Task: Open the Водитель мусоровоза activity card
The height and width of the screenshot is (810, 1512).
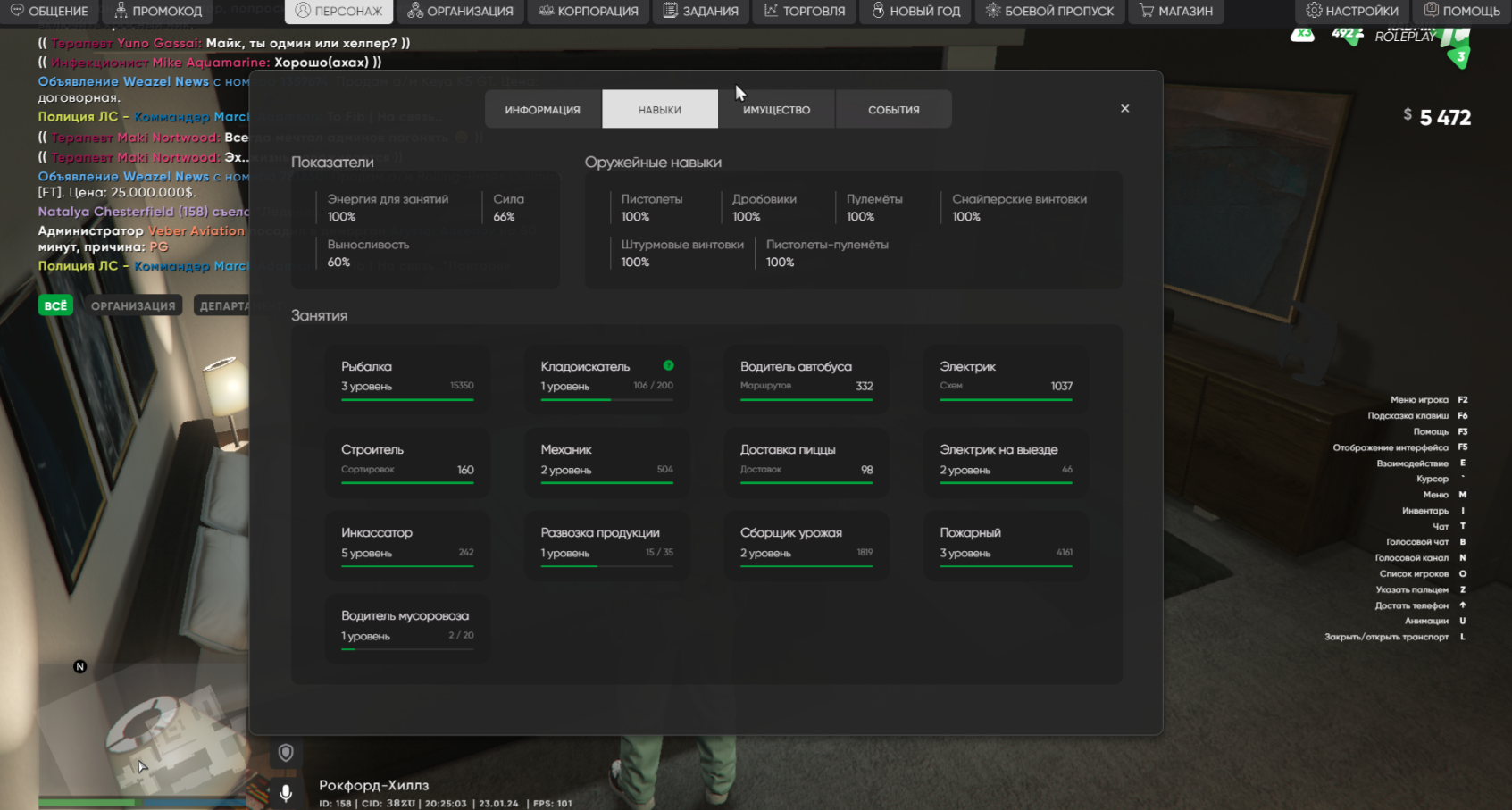Action: (x=407, y=628)
